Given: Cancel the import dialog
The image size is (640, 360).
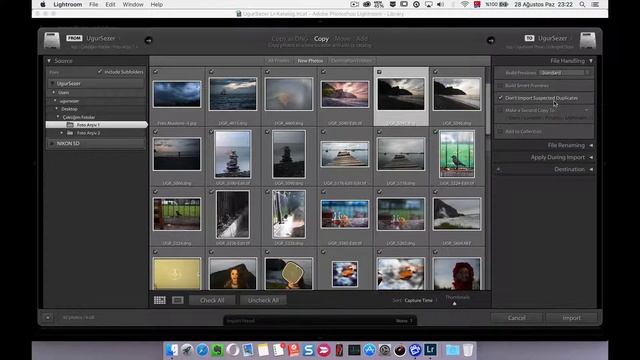Looking at the screenshot, I should click(x=517, y=318).
